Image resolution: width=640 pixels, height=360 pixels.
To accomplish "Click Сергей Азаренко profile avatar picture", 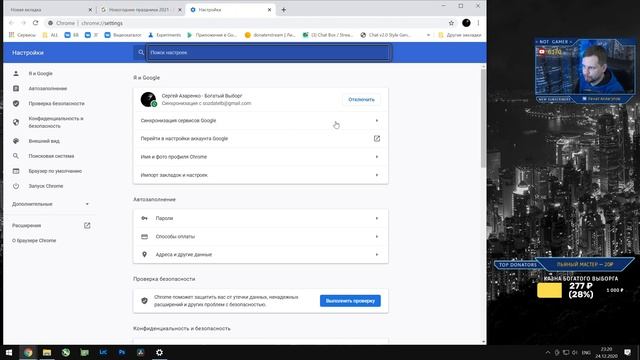I will coord(148,100).
